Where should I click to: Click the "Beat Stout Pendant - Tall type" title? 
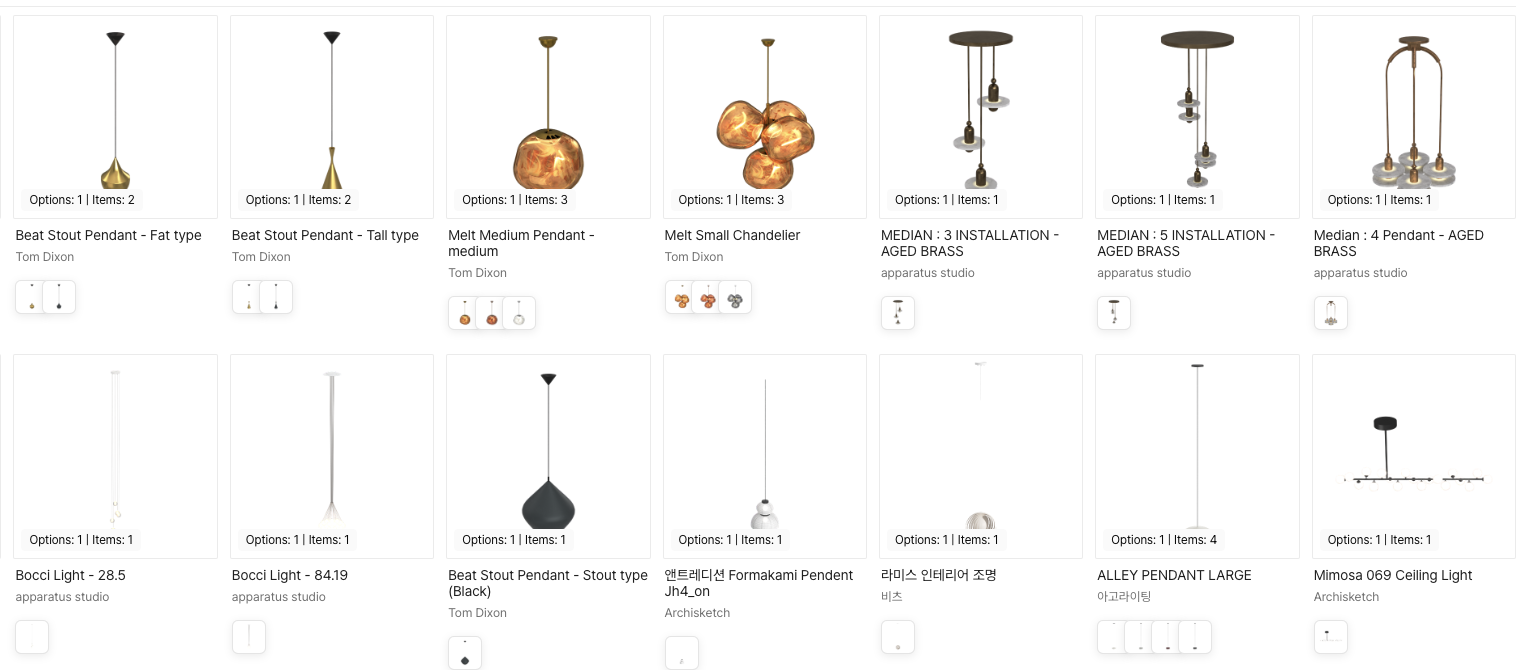325,235
